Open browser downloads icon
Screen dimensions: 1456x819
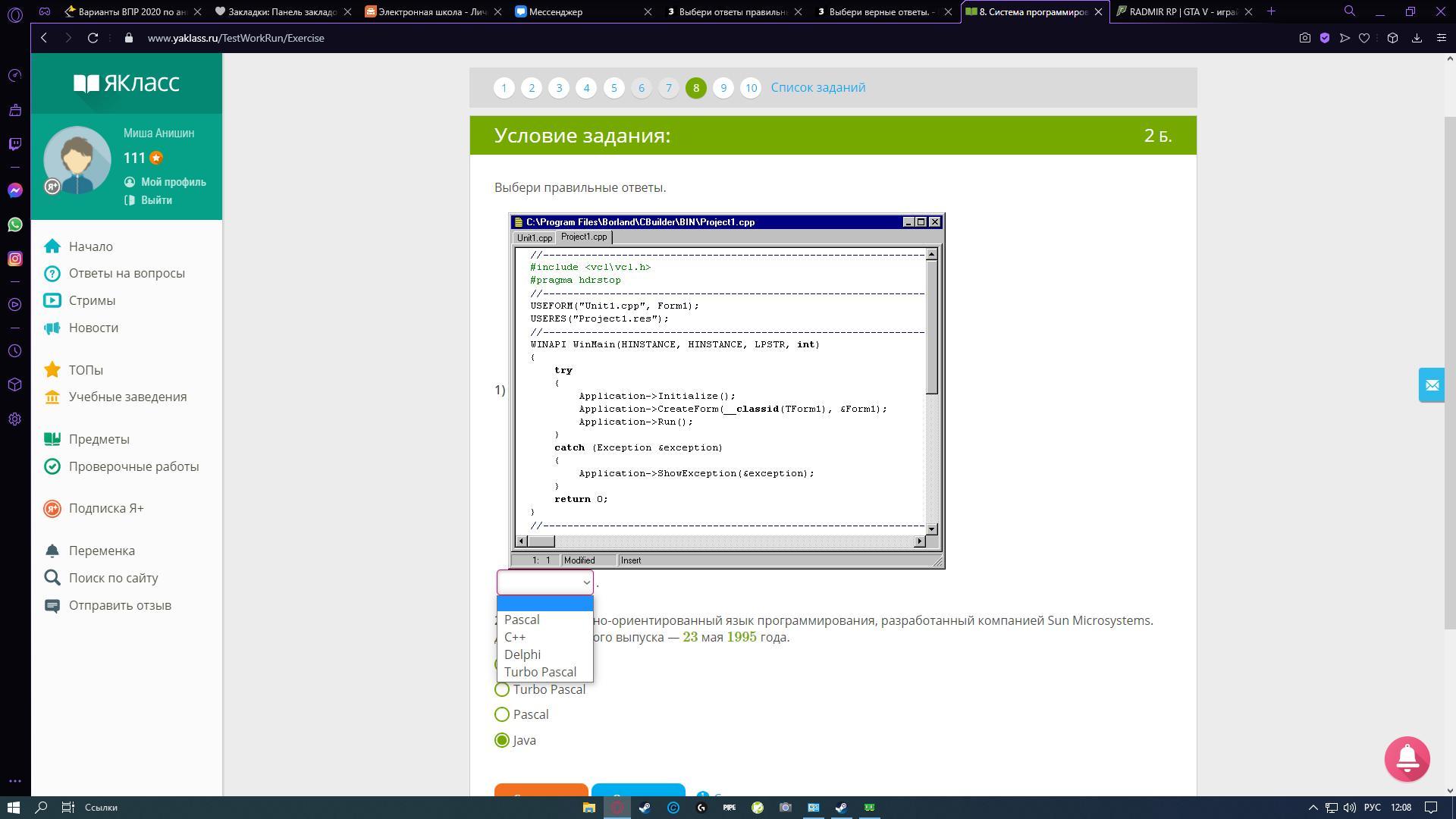click(x=1416, y=38)
